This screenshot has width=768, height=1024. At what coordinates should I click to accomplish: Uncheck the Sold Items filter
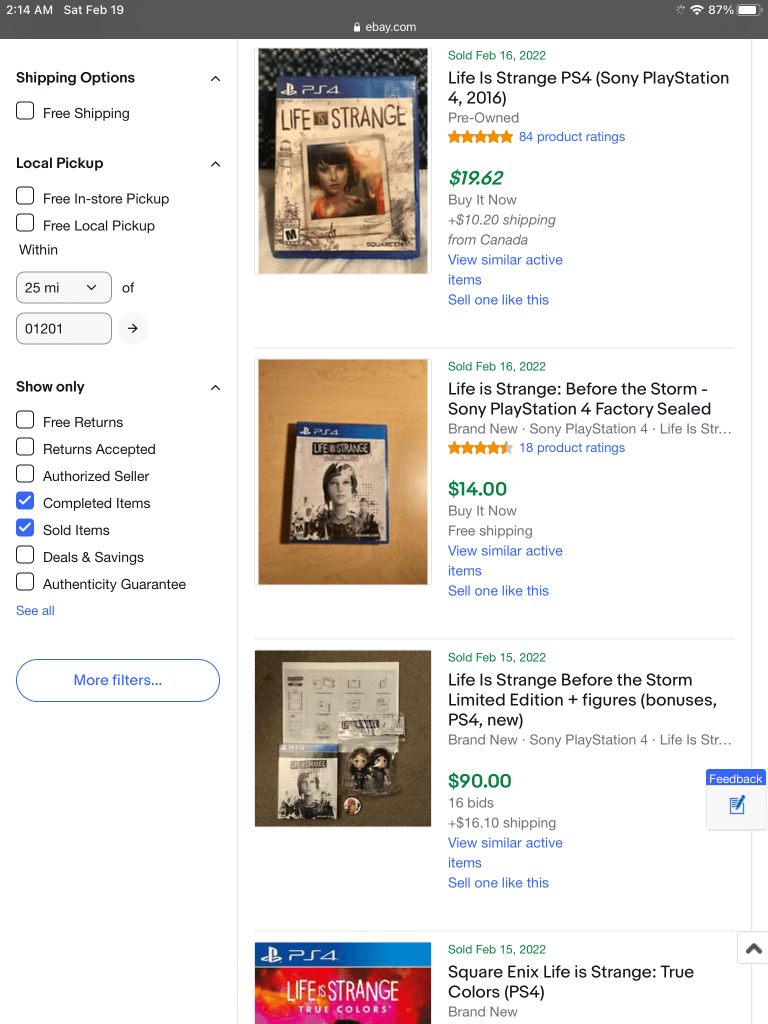tap(25, 529)
